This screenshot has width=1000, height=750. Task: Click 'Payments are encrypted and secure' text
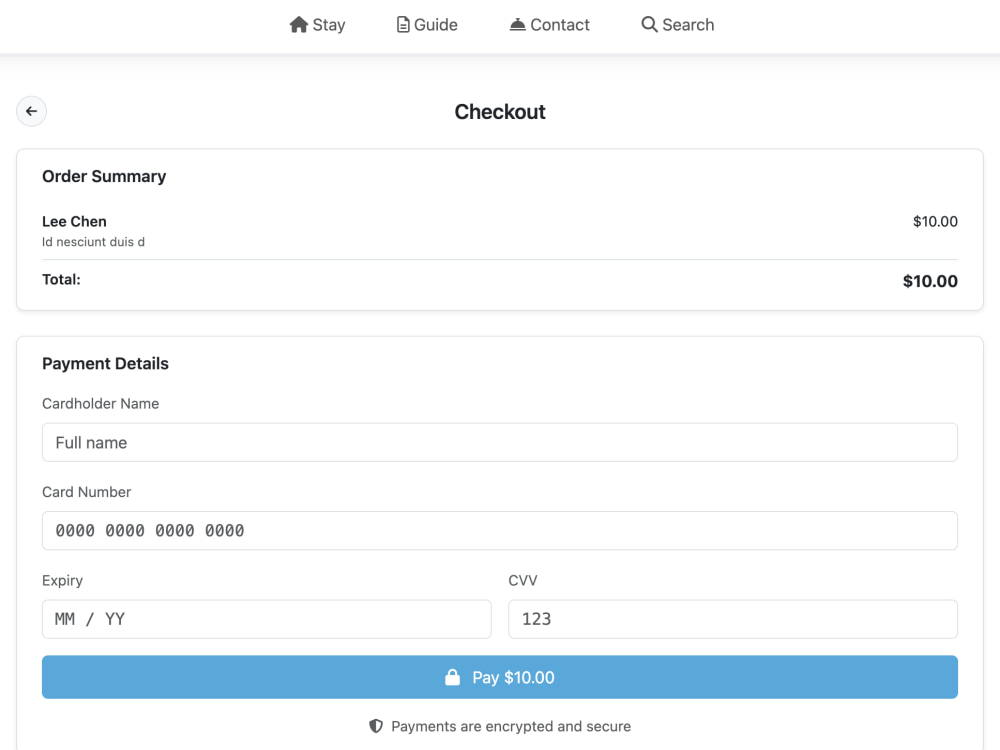coord(511,726)
